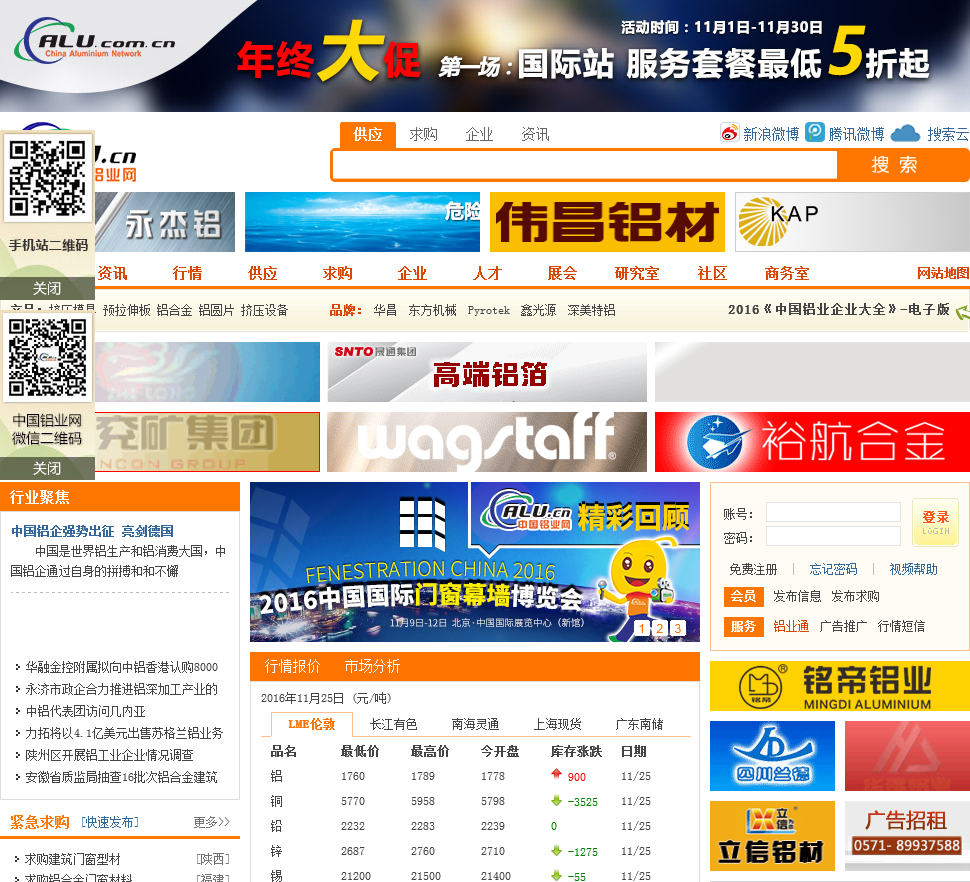
Task: Open the 铭帝铝业 banner ad
Action: pyautogui.click(x=839, y=687)
